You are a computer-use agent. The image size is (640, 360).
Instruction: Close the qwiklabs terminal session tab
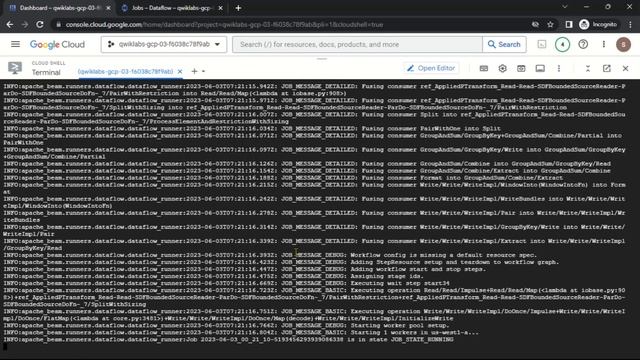tap(180, 71)
